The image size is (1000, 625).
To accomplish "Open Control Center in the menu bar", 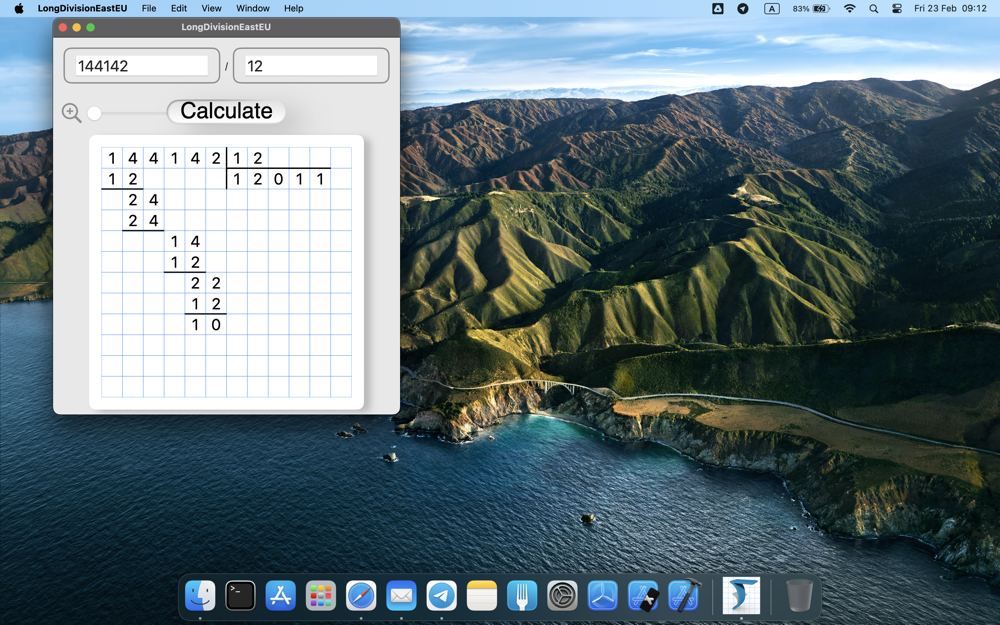I will click(x=896, y=8).
